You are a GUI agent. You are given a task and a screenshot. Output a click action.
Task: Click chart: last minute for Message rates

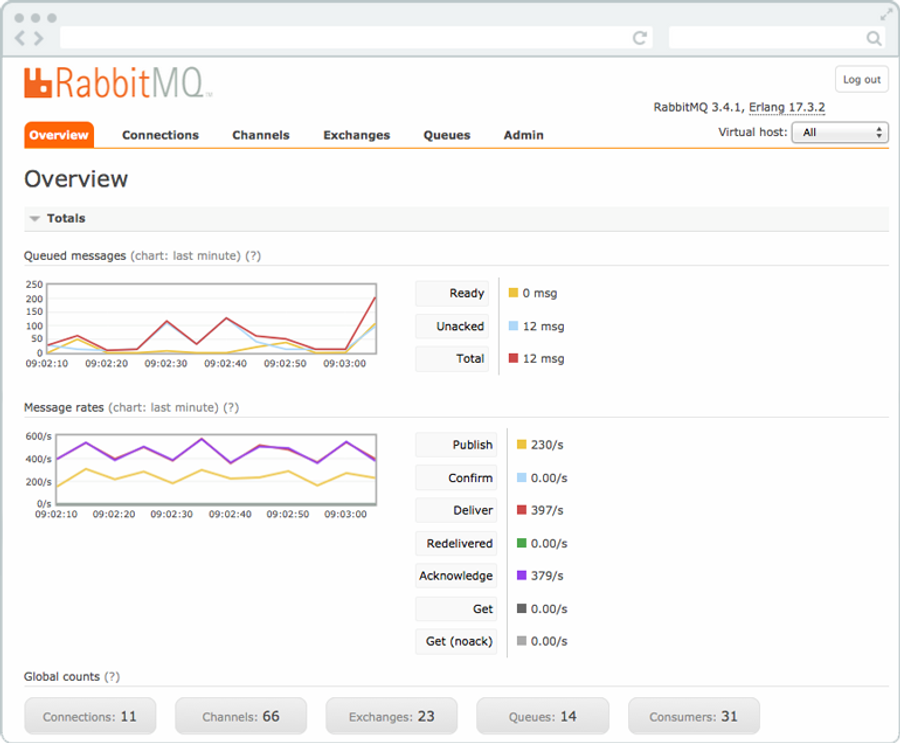coord(163,407)
